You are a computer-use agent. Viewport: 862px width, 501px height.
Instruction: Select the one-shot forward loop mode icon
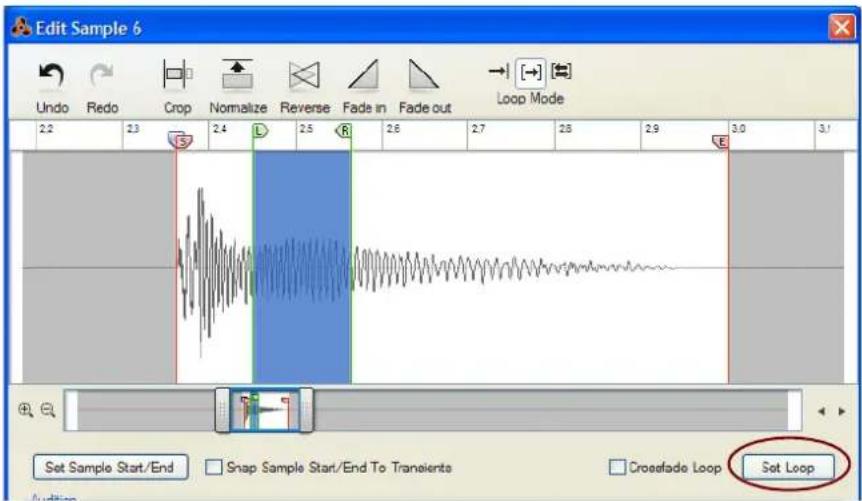point(499,71)
